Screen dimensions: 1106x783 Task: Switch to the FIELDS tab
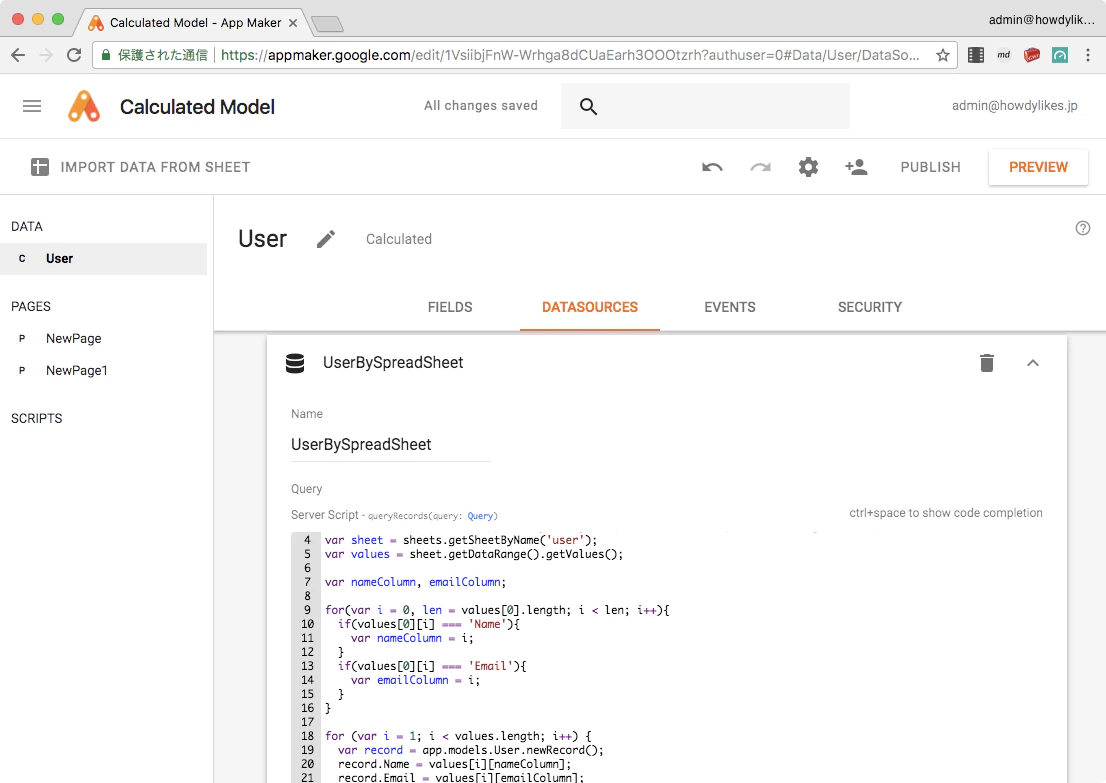point(450,307)
